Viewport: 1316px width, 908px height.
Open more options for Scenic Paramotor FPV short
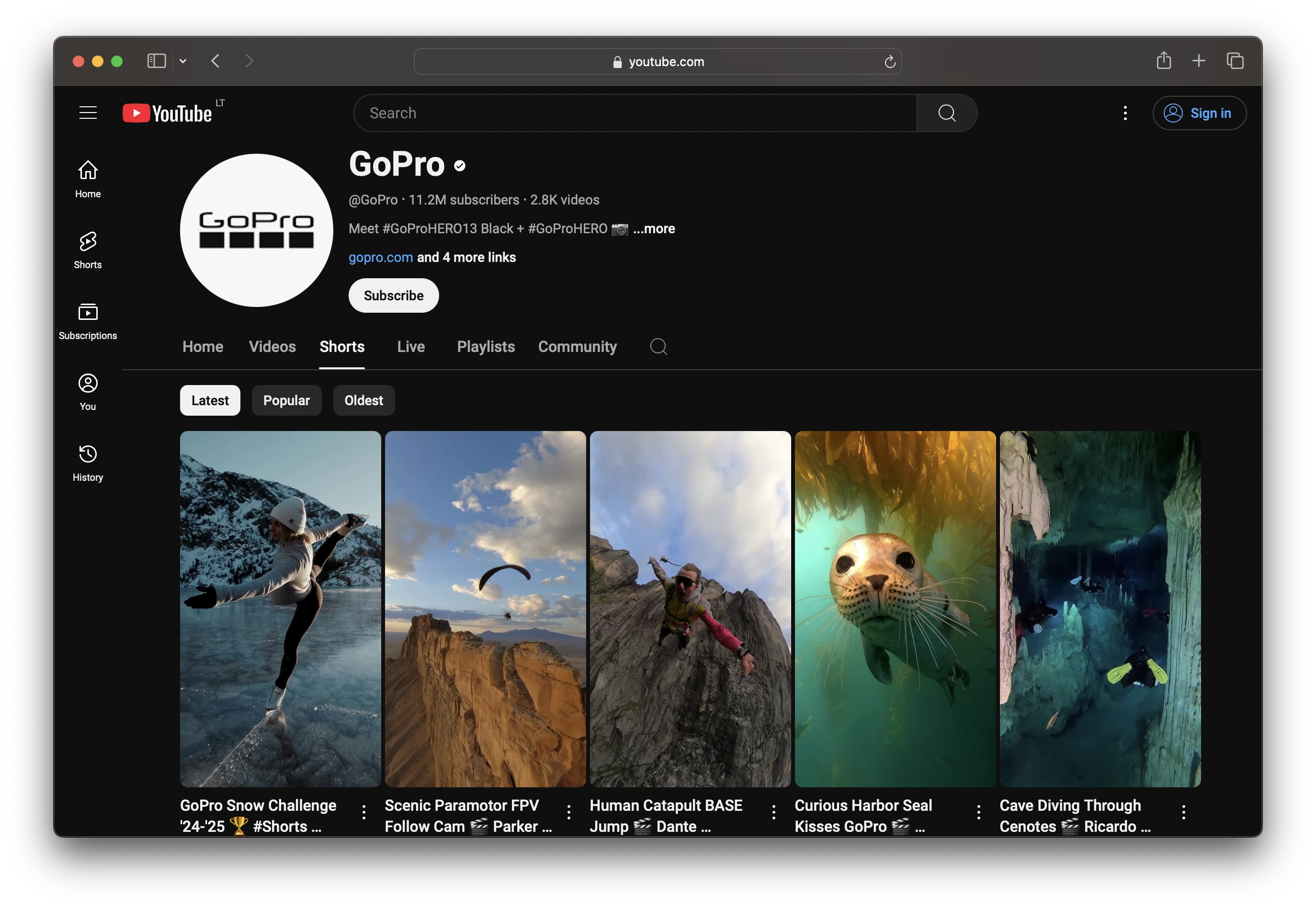click(568, 812)
